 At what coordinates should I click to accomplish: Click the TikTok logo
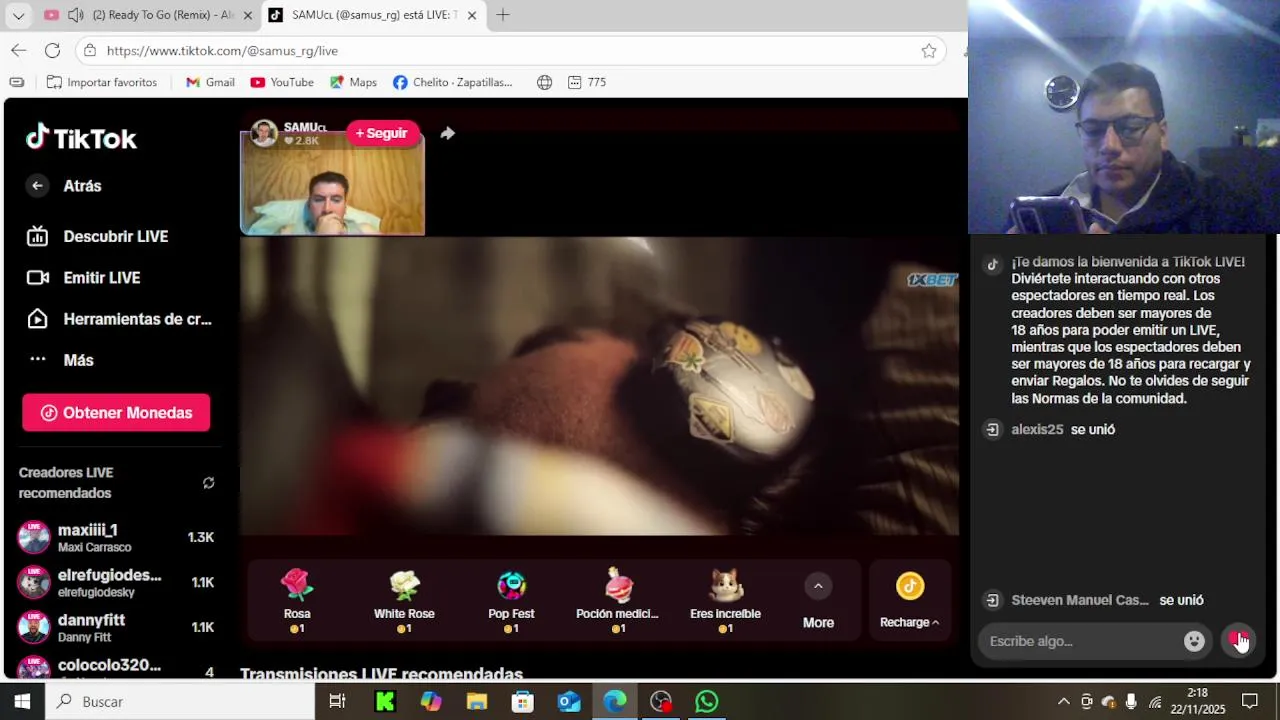pyautogui.click(x=81, y=138)
